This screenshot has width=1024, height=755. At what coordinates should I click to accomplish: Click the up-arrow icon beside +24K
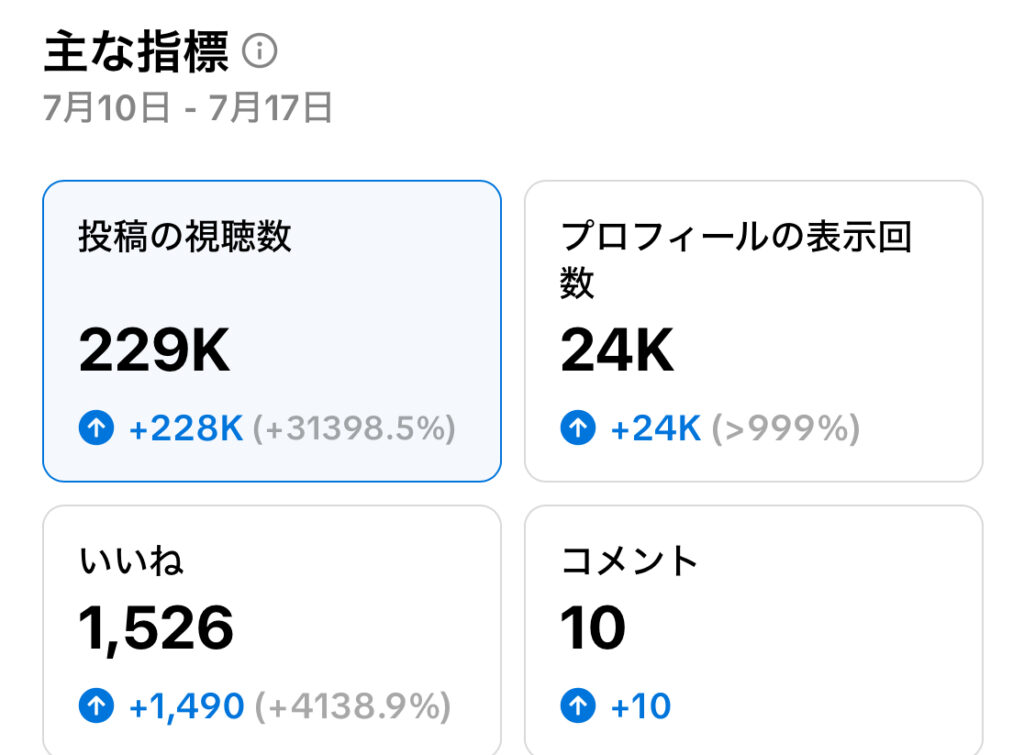(578, 428)
